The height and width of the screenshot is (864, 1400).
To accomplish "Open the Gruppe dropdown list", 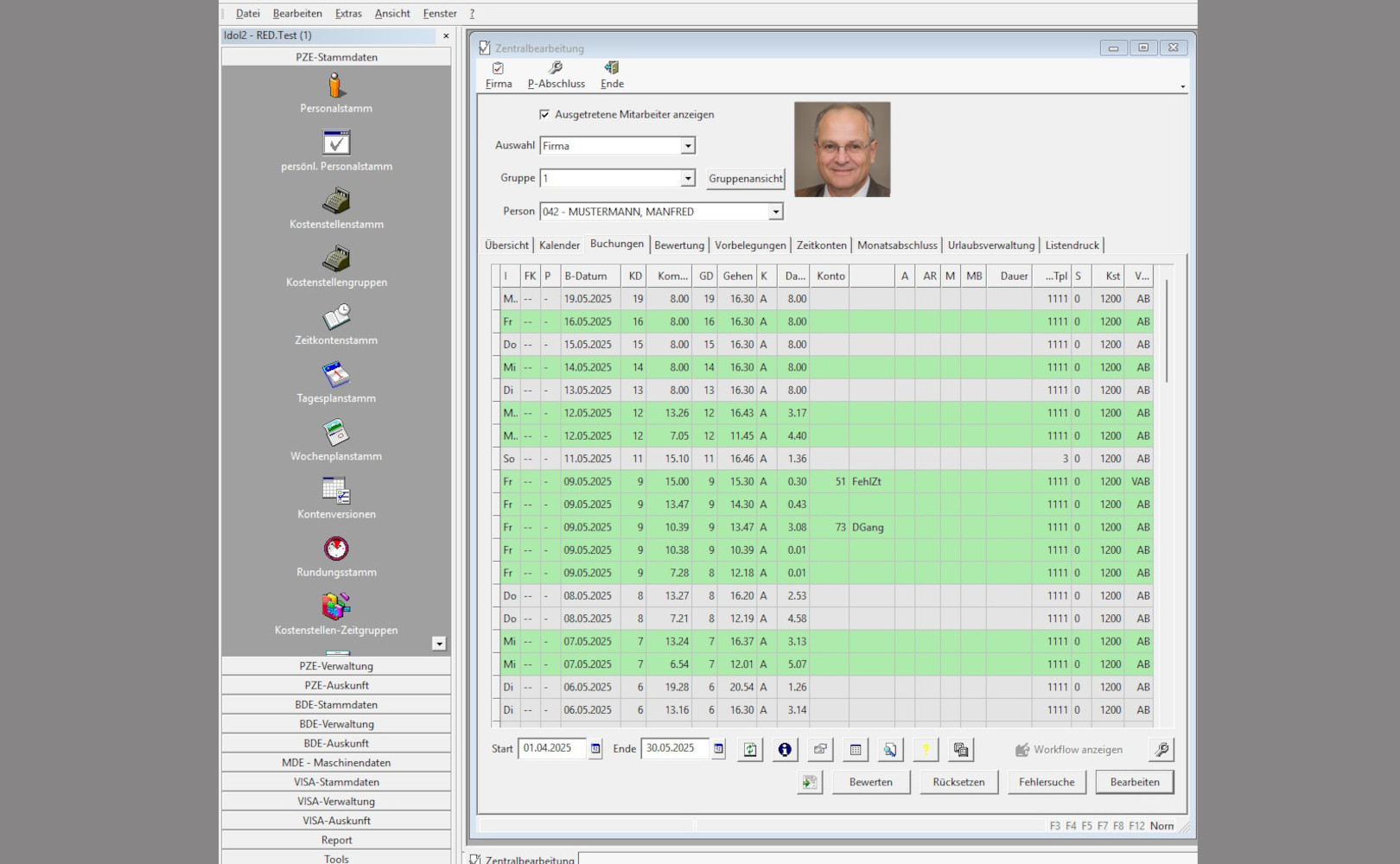I will tap(688, 179).
